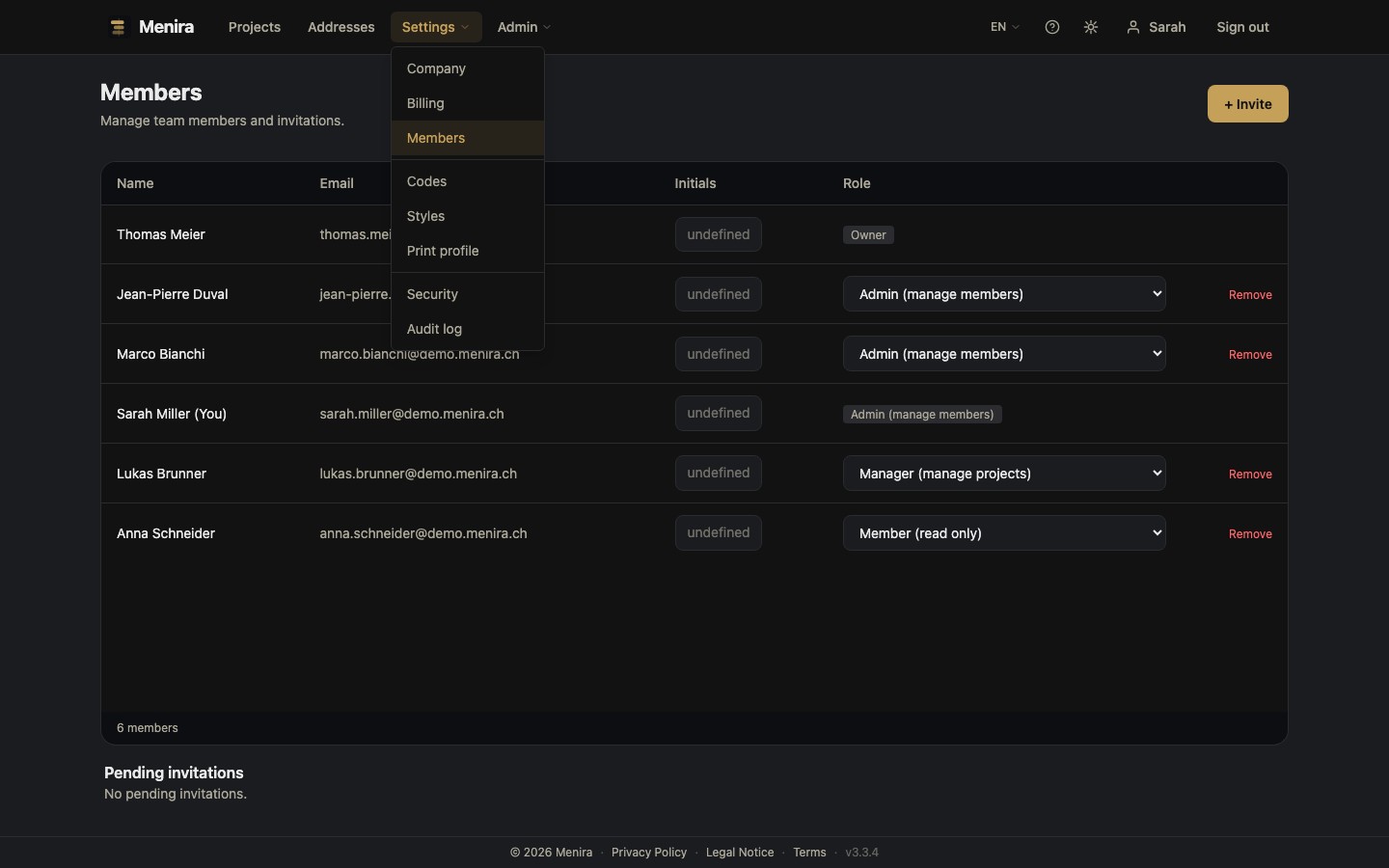Remove Marco Bianchi from members

[x=1250, y=355]
